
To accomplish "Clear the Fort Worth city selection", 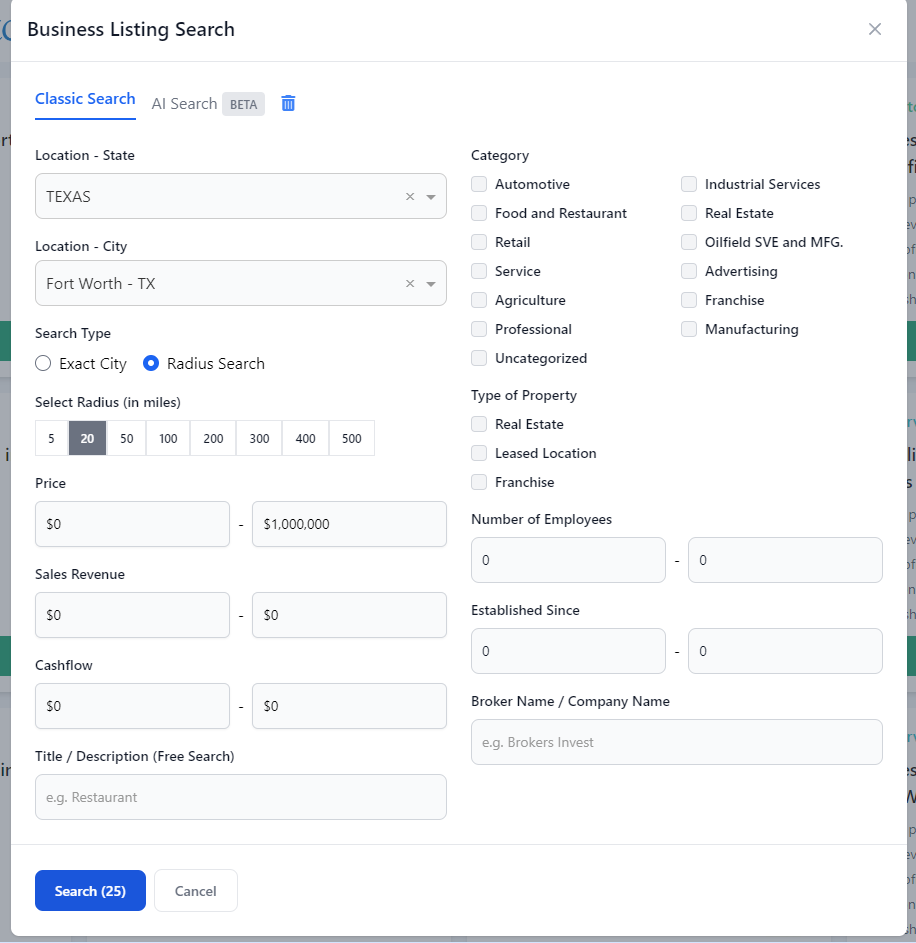I will coord(409,284).
